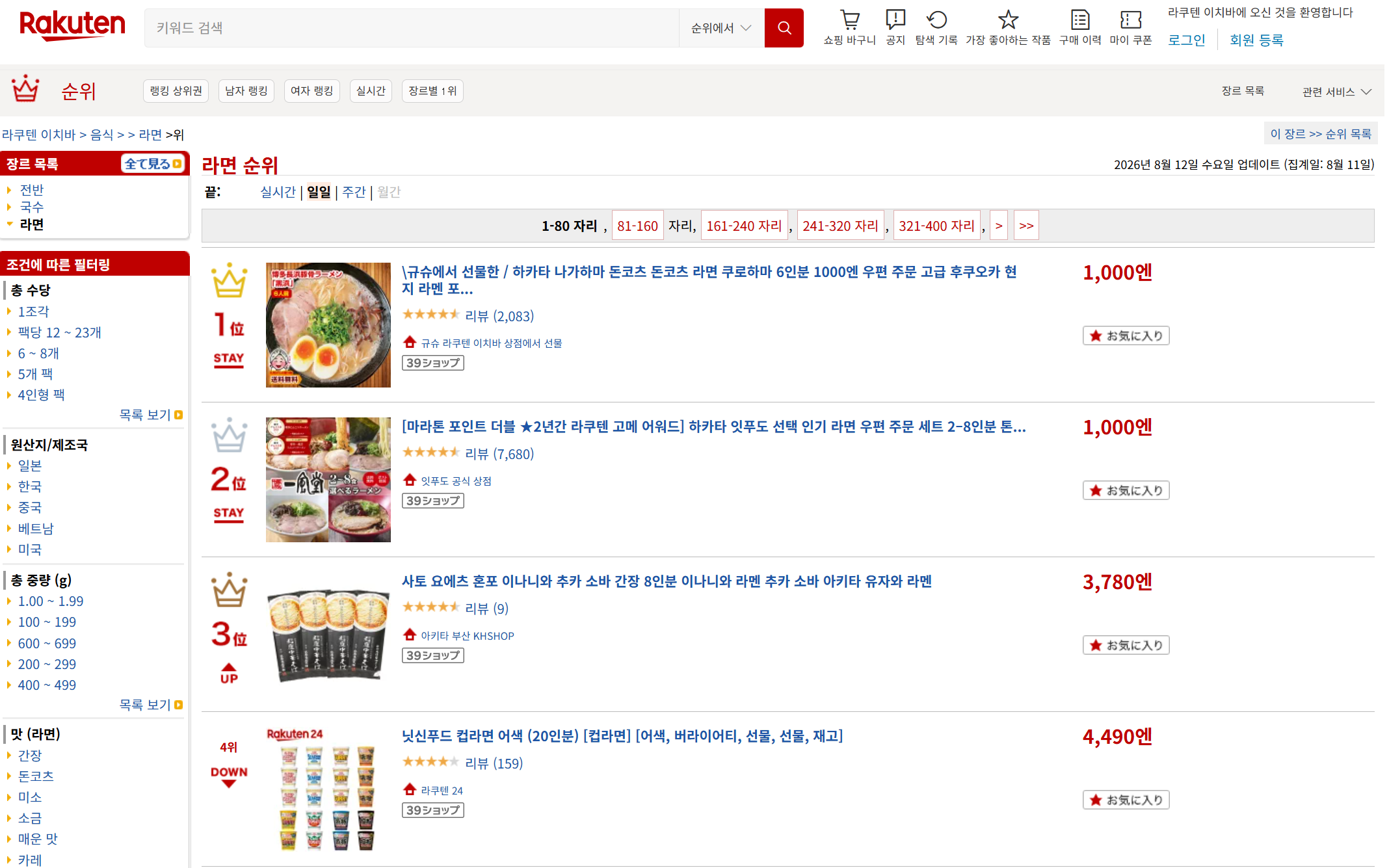Open the rank 1 tonkotsu ramen thumbnail
This screenshot has height=868, width=1389.
tap(328, 325)
